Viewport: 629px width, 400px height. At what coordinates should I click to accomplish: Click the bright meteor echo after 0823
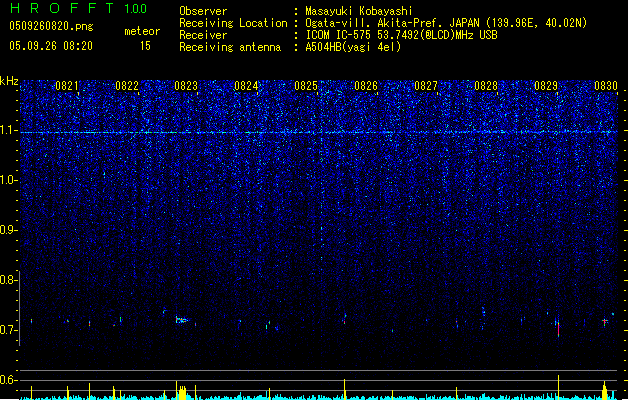click(182, 320)
